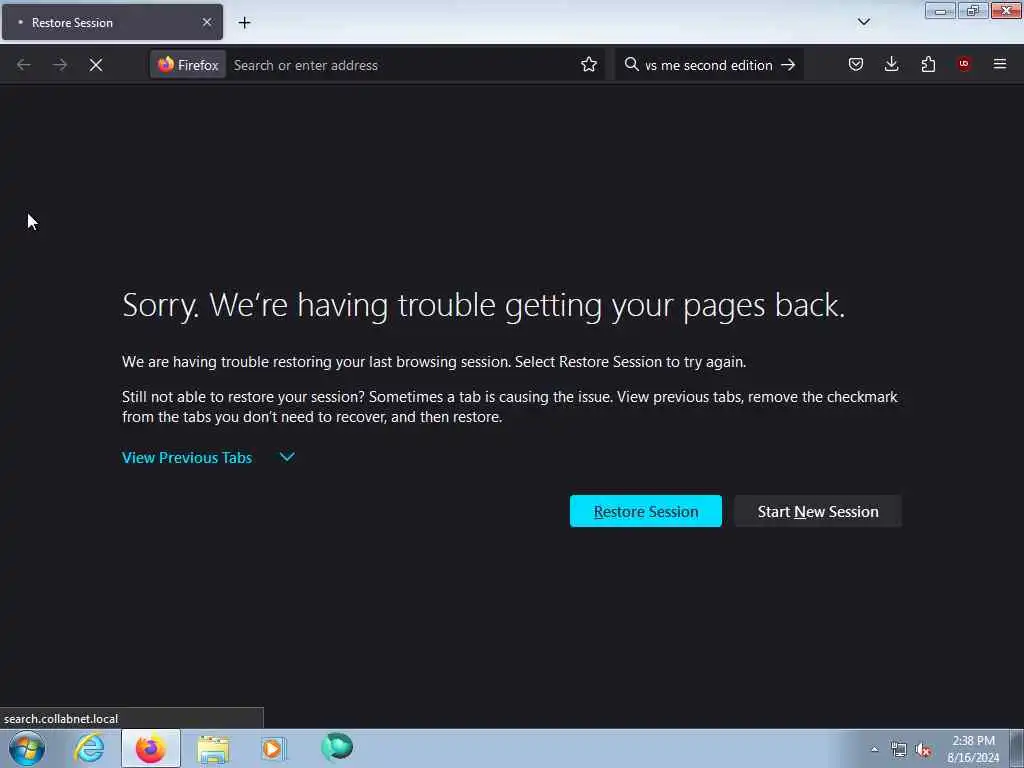The image size is (1024, 768).
Task: Open a new tab with plus button
Action: pyautogui.click(x=244, y=22)
